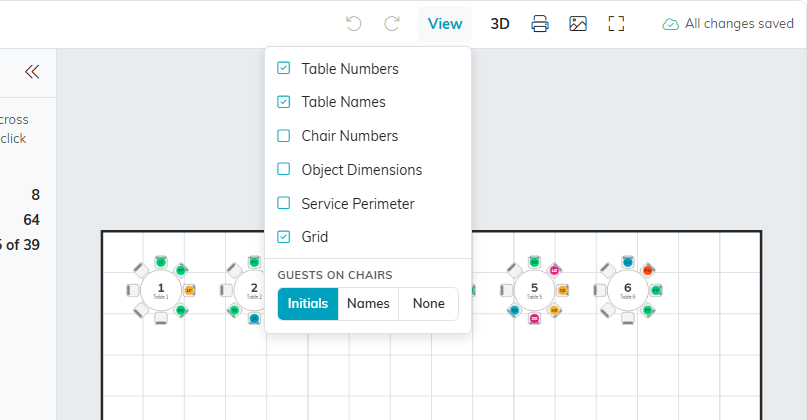This screenshot has height=420, width=807.
Task: Click the sidebar value "64"
Action: coord(31,220)
